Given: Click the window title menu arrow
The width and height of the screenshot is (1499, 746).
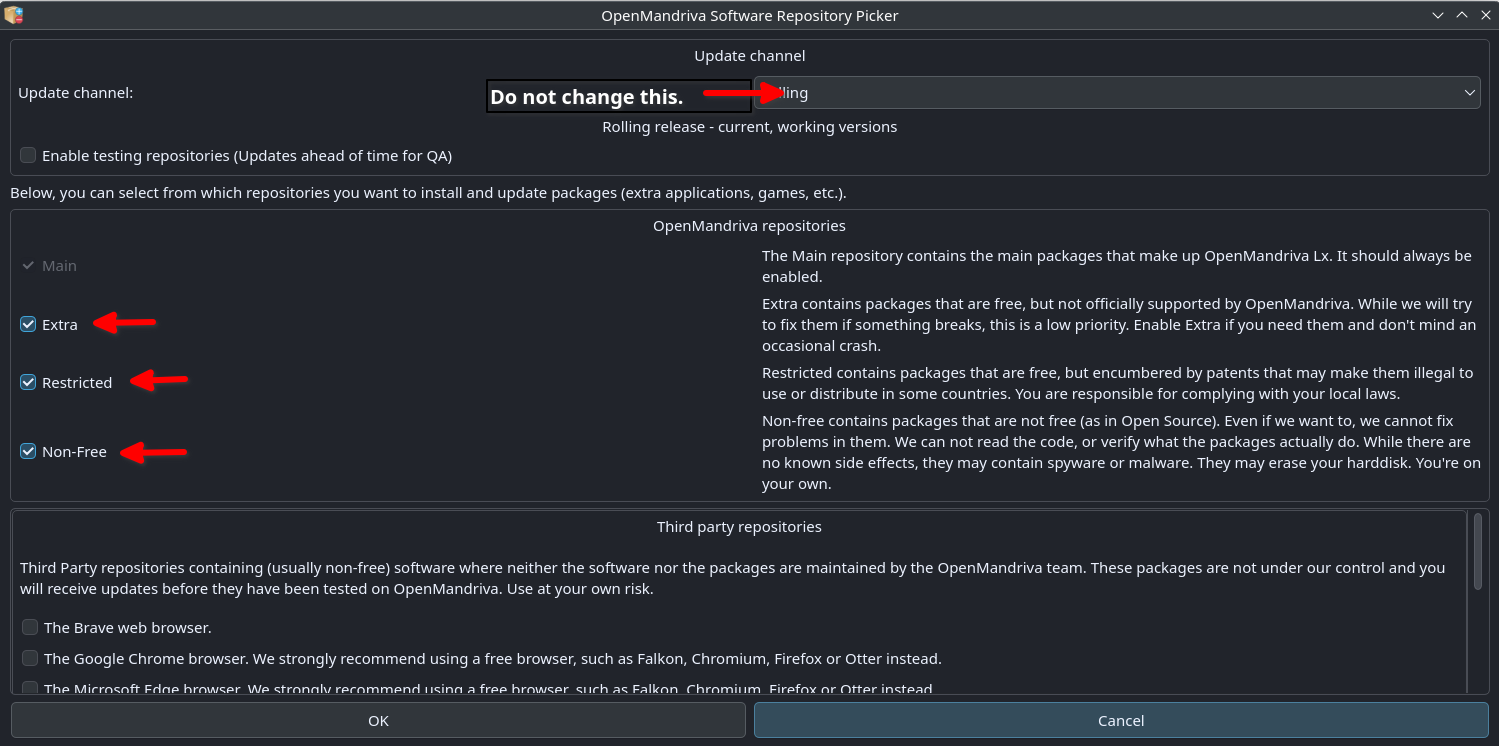Looking at the screenshot, I should click(x=1437, y=15).
